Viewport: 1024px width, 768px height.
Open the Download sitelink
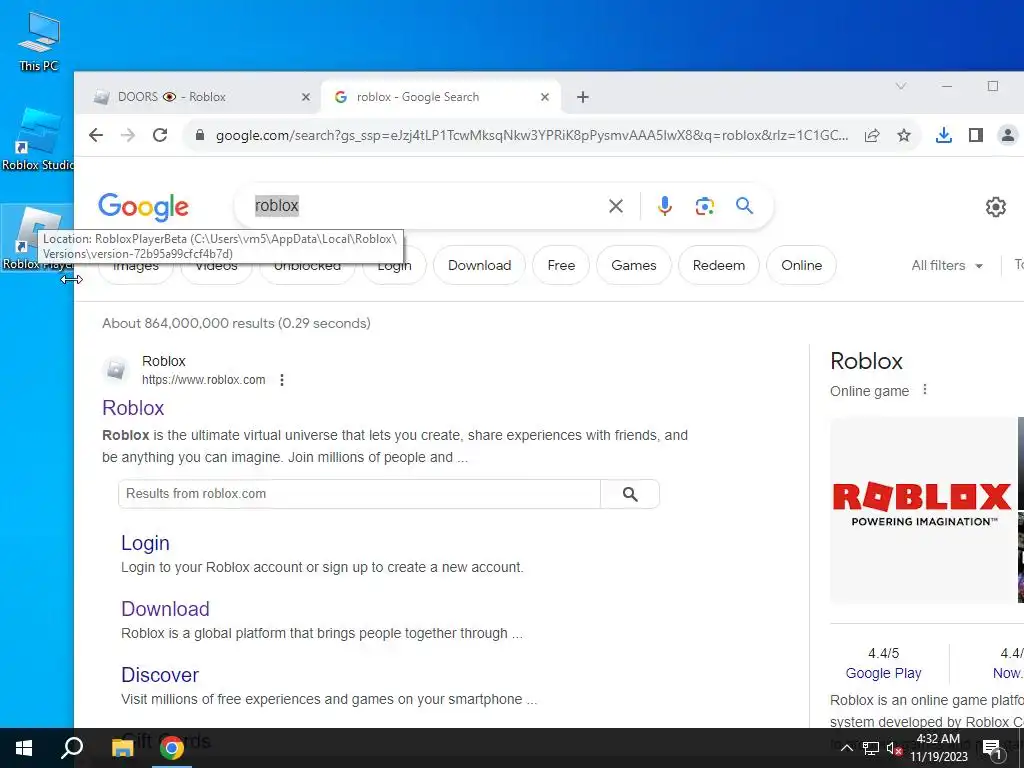coord(165,609)
